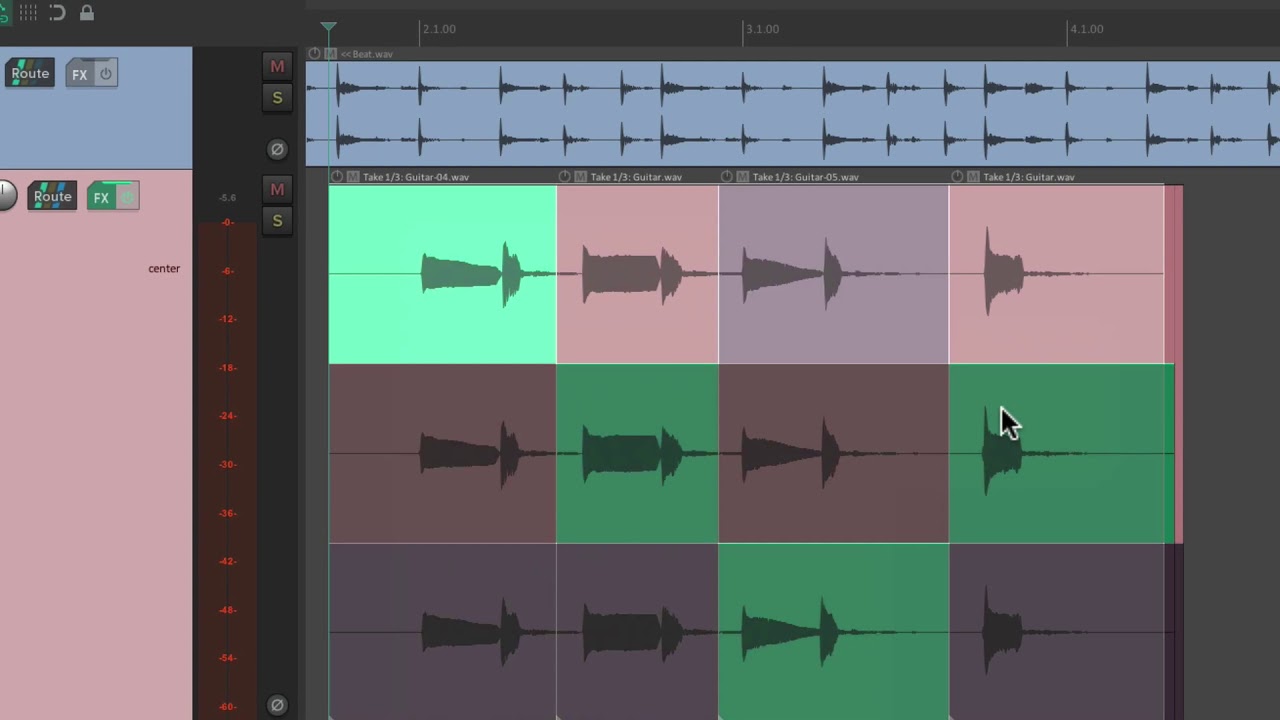
Task: Select bottom take of last Guitar.wav item
Action: click(x=1057, y=632)
